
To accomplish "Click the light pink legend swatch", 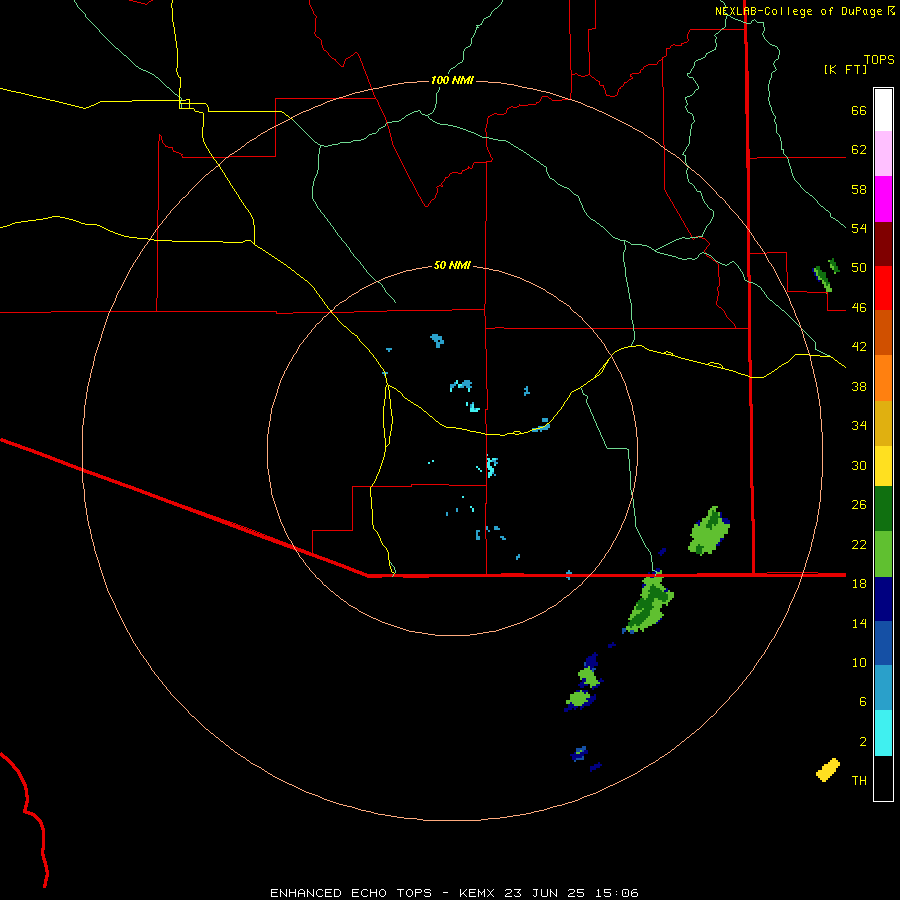I will pyautogui.click(x=883, y=153).
